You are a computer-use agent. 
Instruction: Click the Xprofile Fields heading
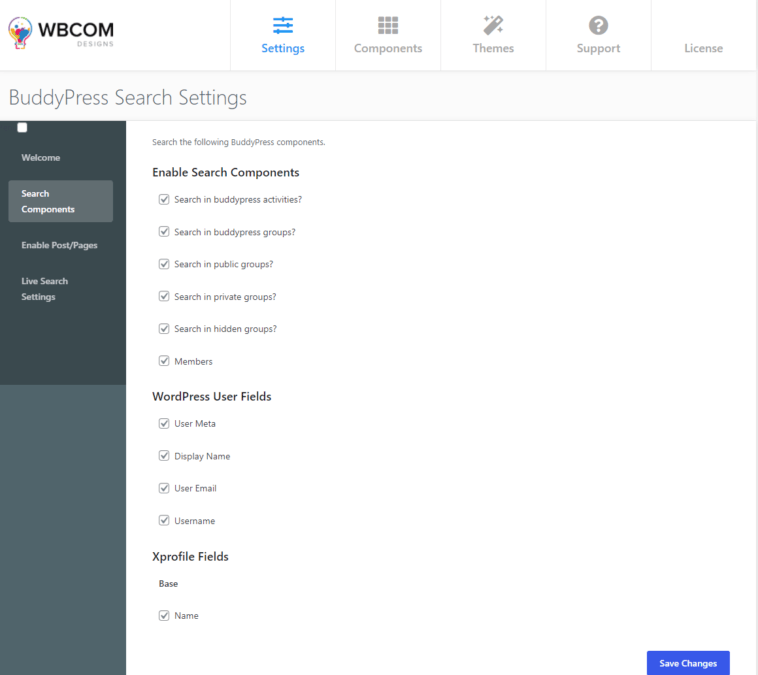coord(190,557)
